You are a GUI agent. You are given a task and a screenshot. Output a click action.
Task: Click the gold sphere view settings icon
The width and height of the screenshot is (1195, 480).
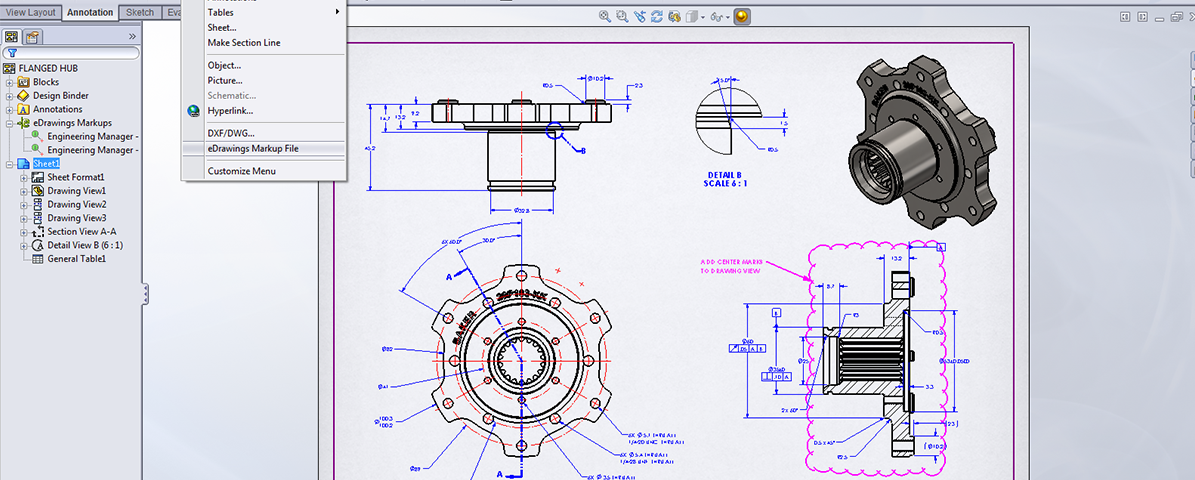(741, 16)
